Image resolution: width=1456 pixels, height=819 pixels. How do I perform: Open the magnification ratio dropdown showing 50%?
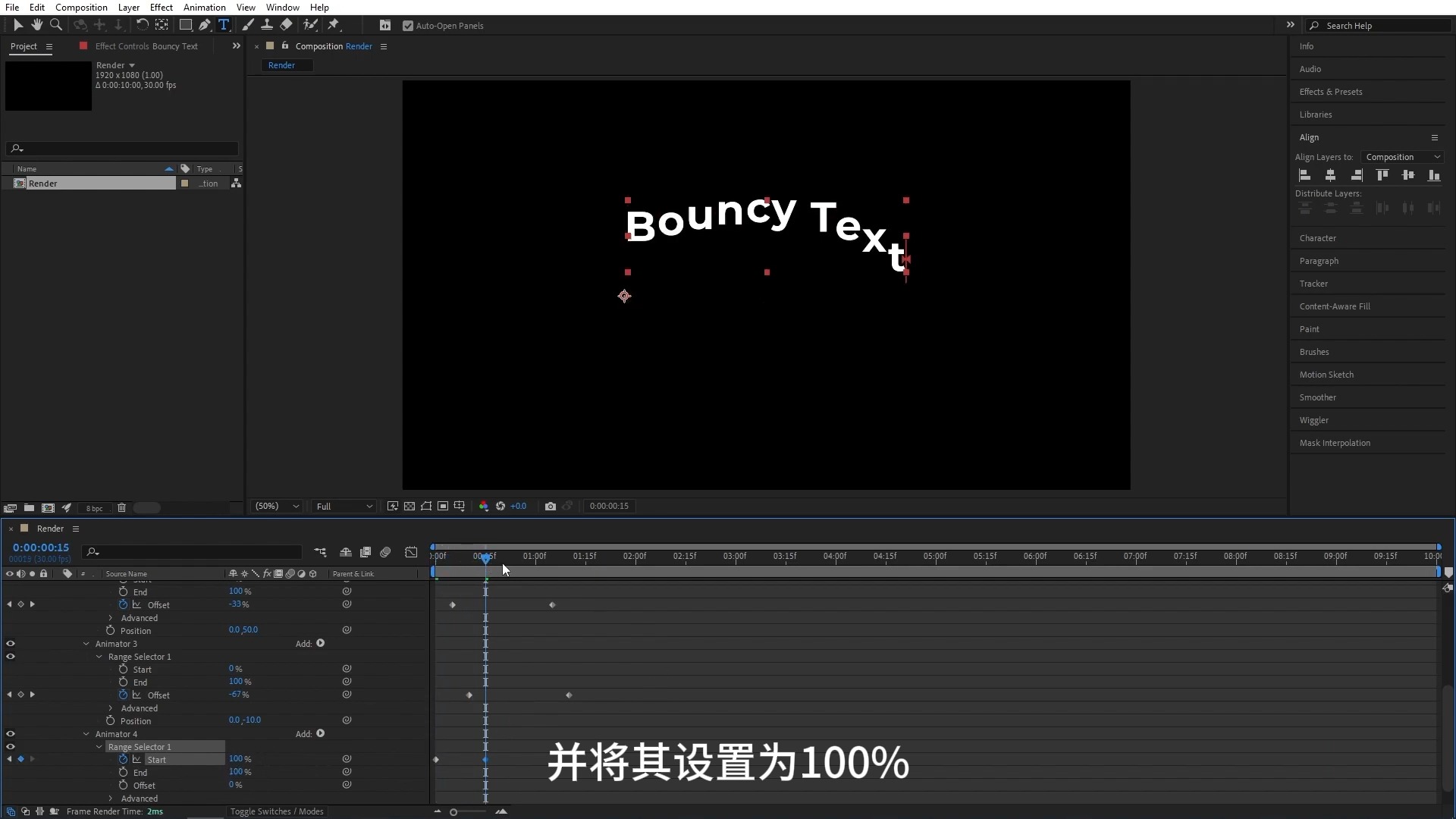tap(275, 507)
